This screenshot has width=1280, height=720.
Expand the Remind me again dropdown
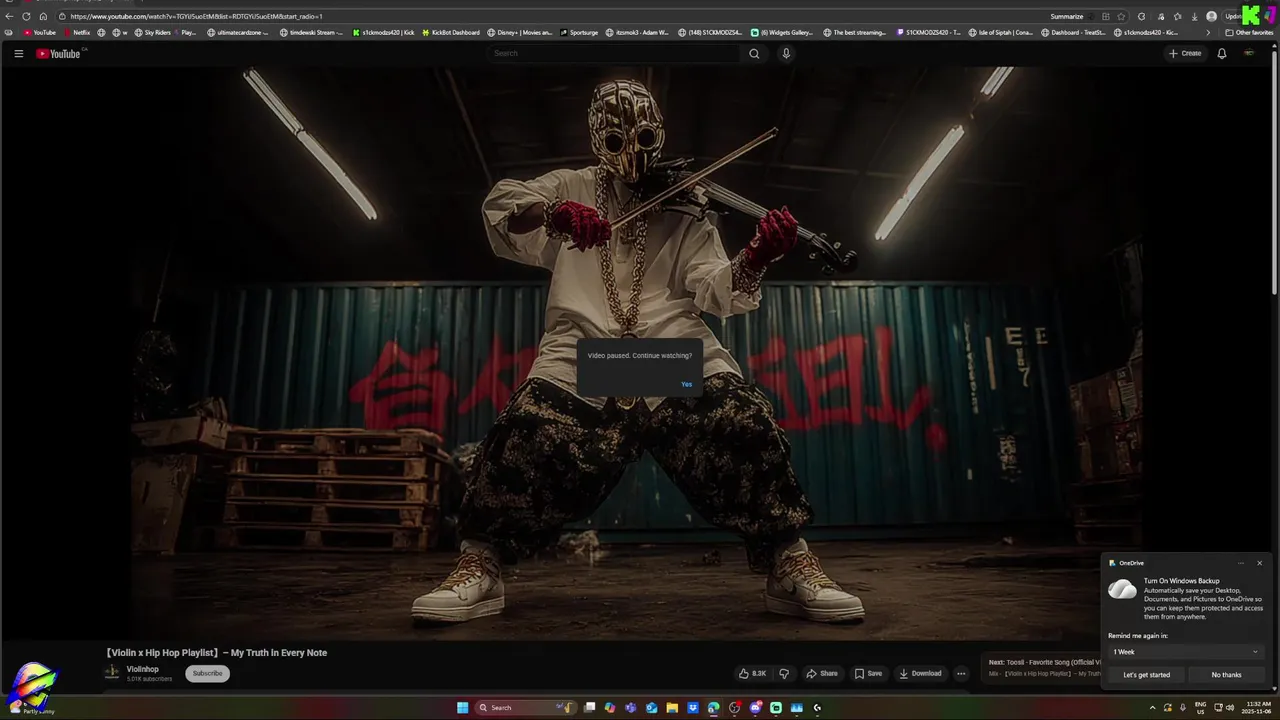(1185, 652)
